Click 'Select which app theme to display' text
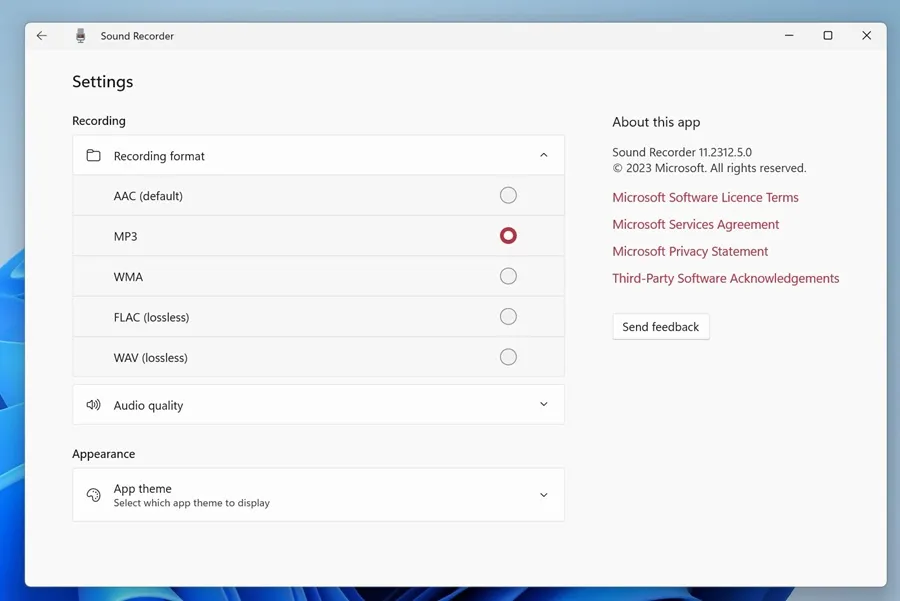Image resolution: width=900 pixels, height=601 pixels. coord(191,503)
